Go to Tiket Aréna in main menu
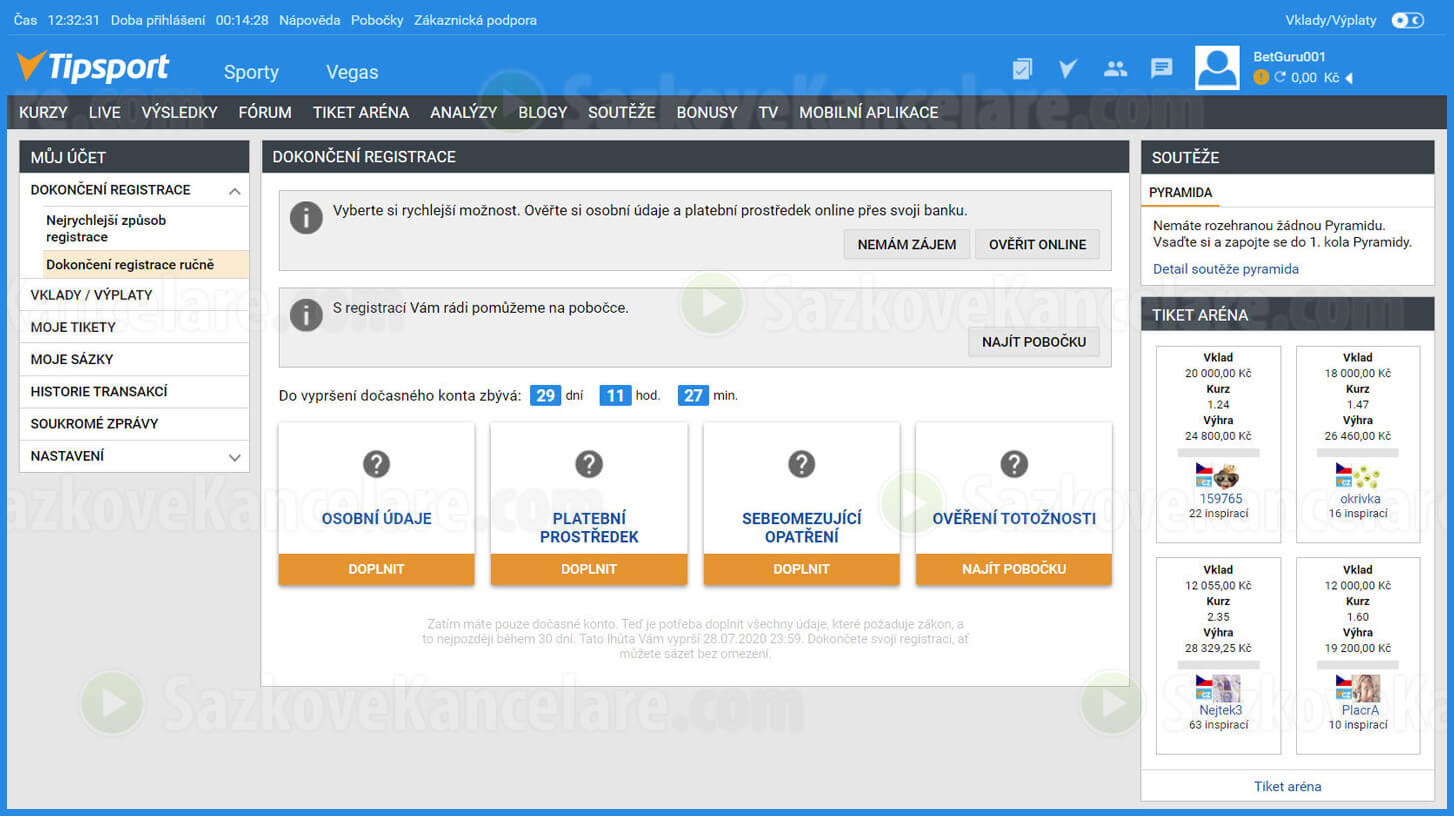 coord(361,112)
